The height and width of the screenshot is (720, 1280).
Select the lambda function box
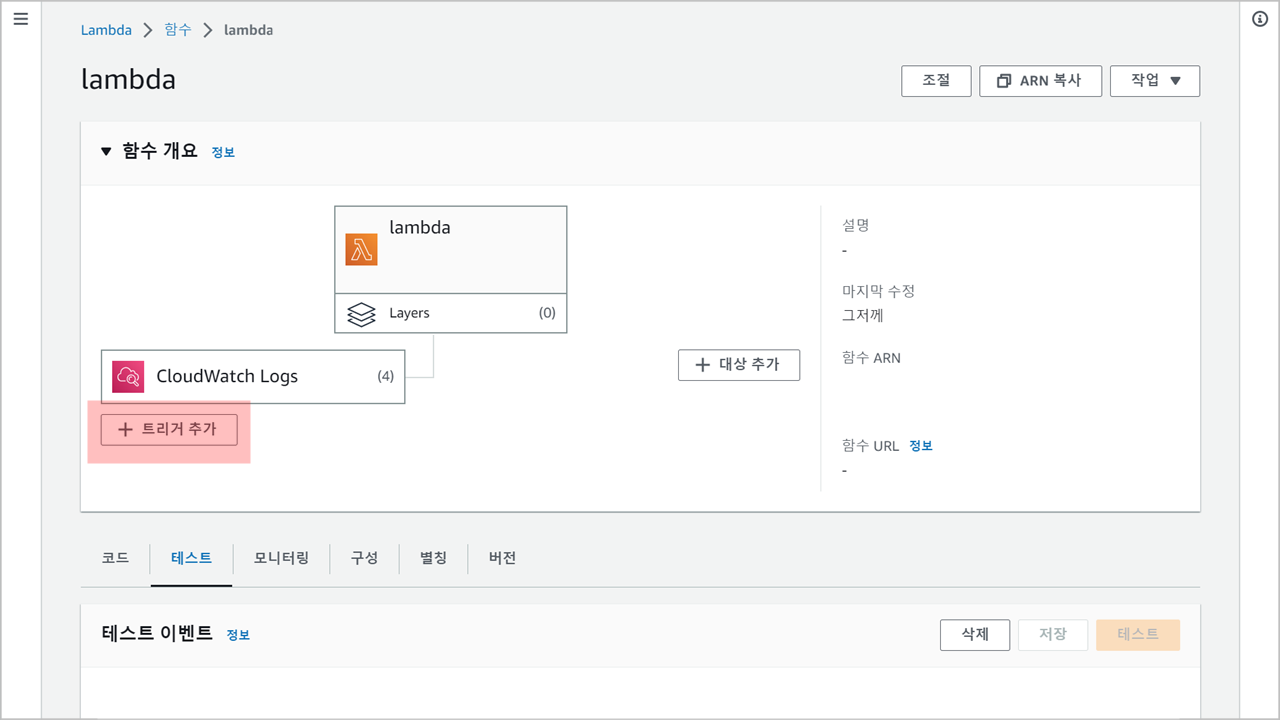coord(451,249)
